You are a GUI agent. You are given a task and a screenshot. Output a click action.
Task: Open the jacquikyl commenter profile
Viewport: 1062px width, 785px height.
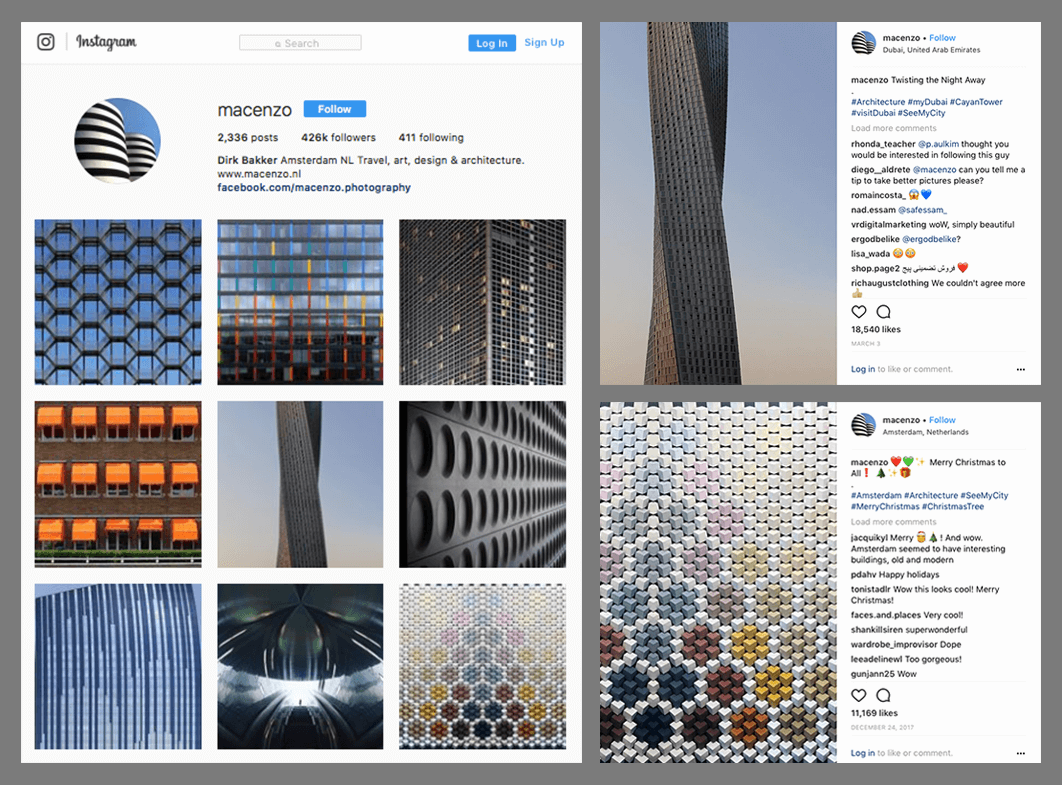click(869, 537)
